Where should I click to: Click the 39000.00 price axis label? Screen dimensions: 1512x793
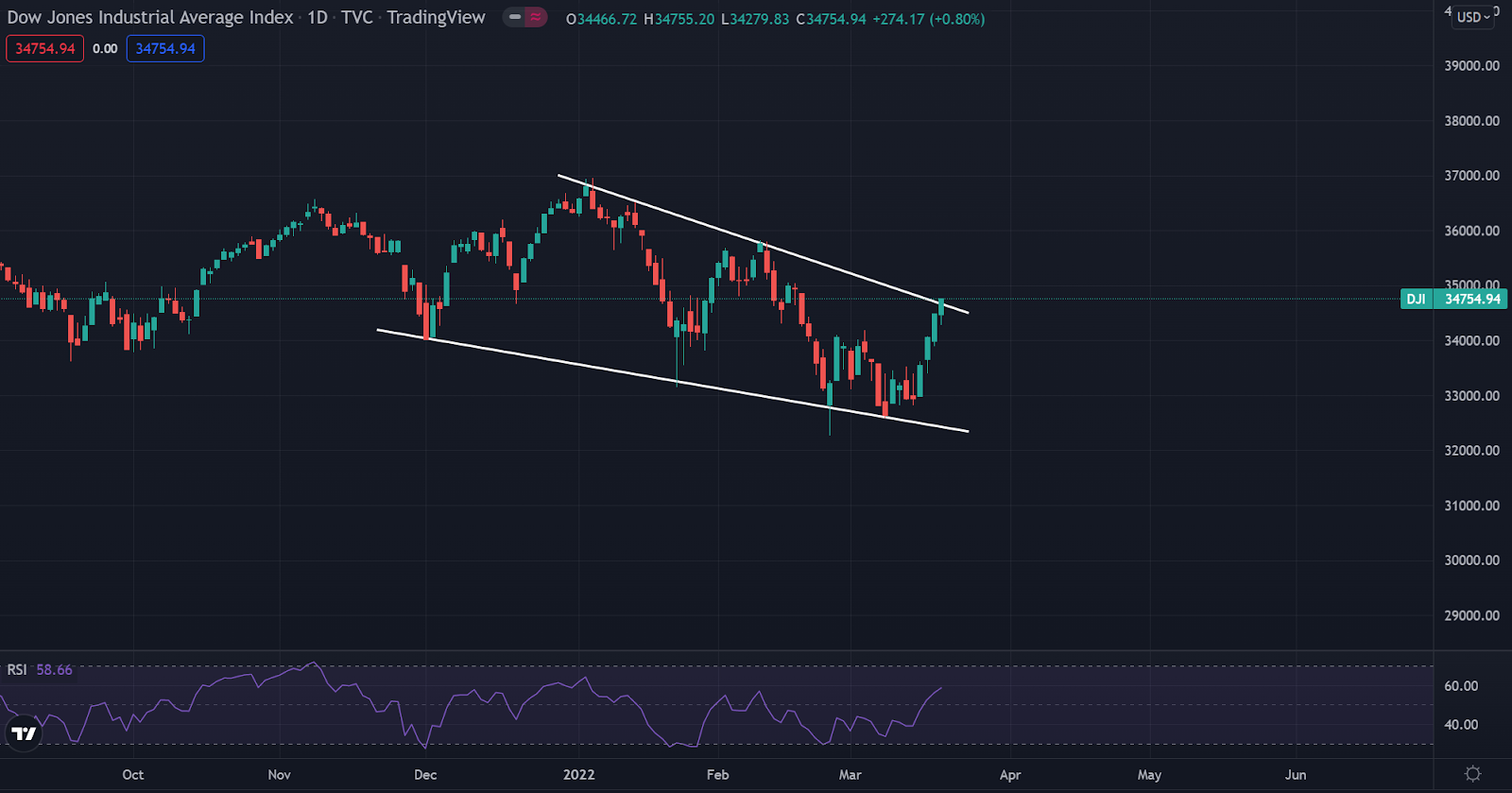[1472, 66]
